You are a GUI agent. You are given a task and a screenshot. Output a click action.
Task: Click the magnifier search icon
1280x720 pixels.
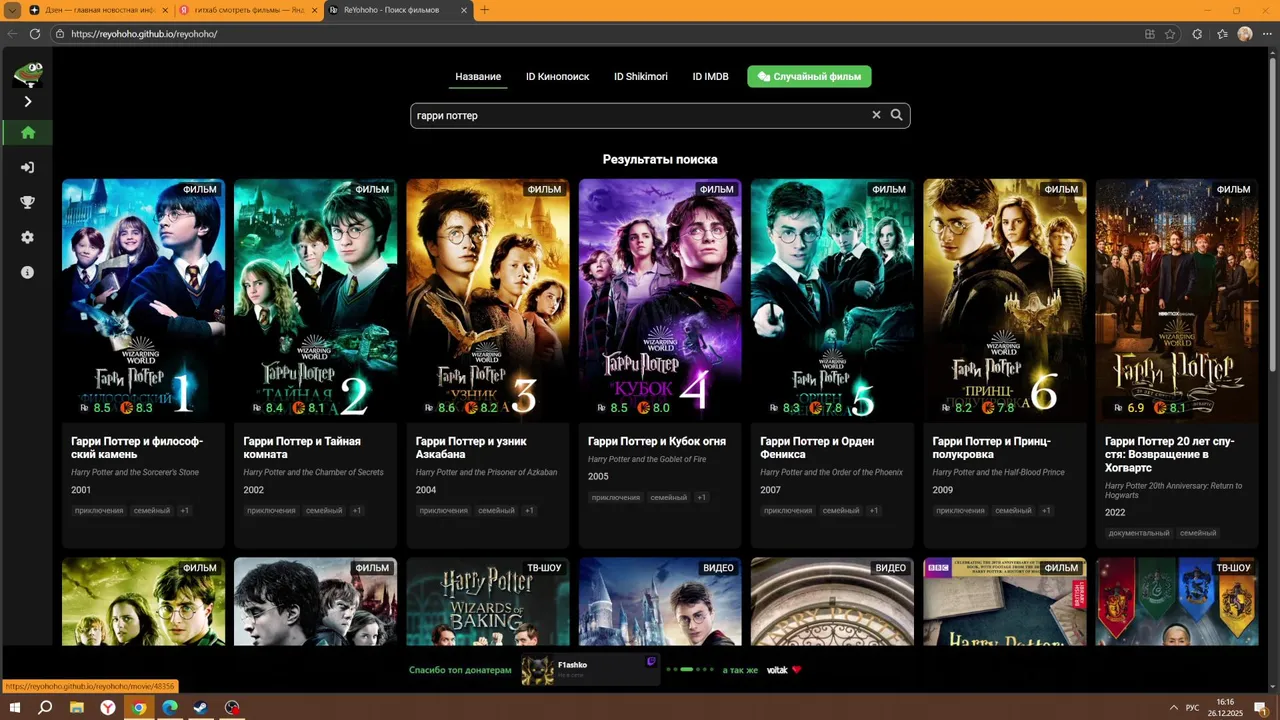click(x=897, y=115)
